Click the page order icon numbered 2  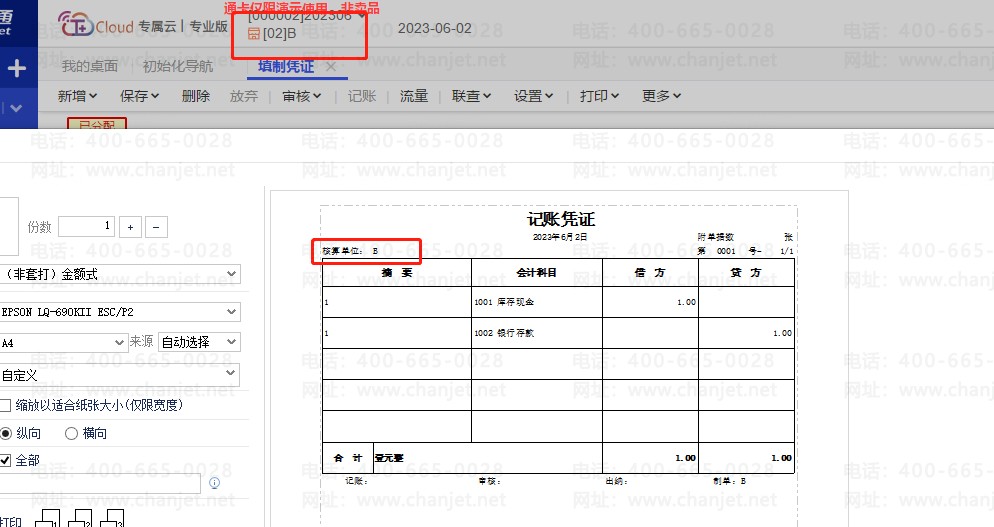tap(80, 518)
